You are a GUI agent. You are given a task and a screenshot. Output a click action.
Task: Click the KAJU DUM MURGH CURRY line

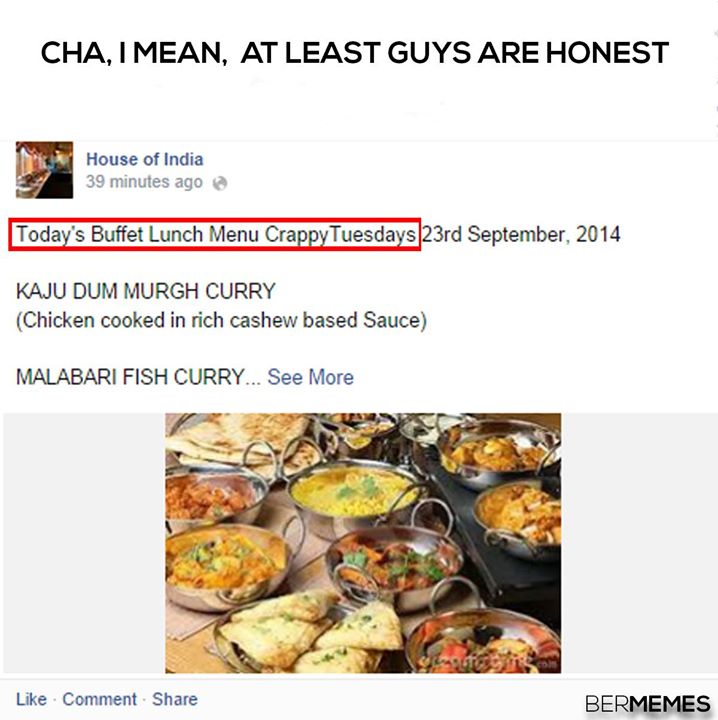click(x=146, y=291)
